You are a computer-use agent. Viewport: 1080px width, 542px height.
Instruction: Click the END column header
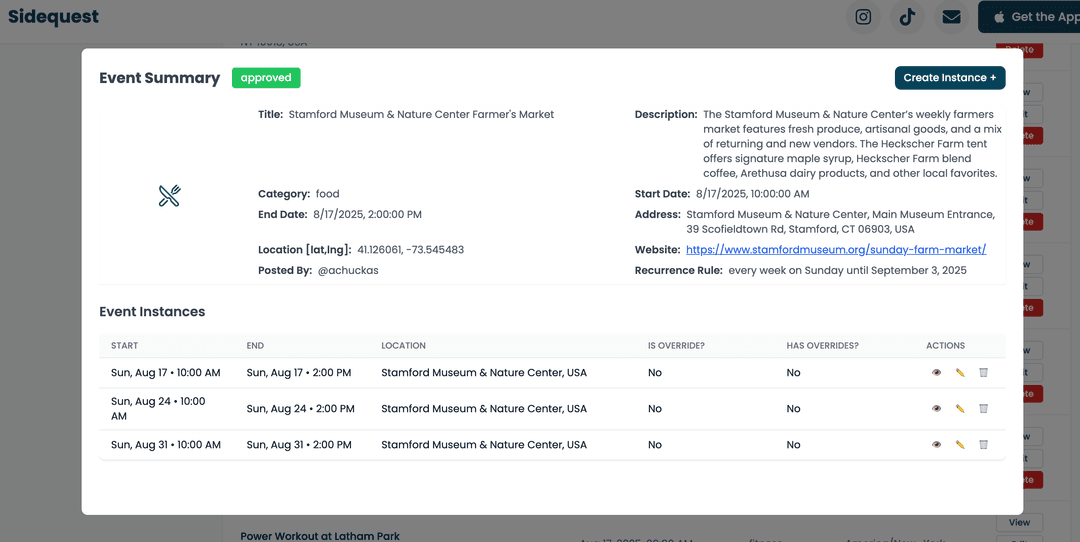coord(255,346)
